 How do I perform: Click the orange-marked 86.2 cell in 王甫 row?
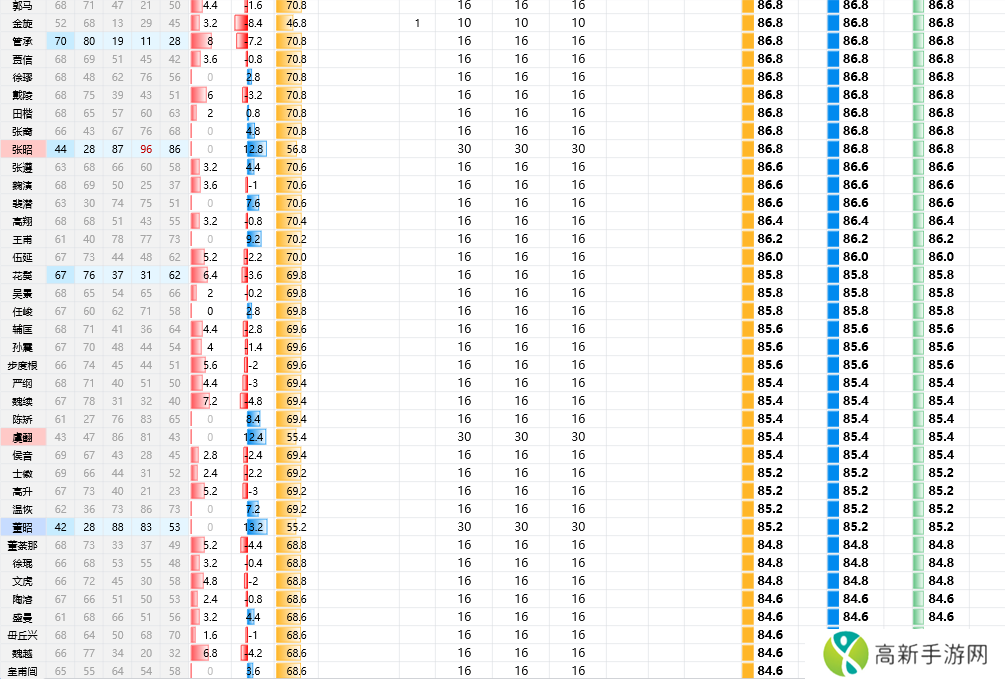770,239
